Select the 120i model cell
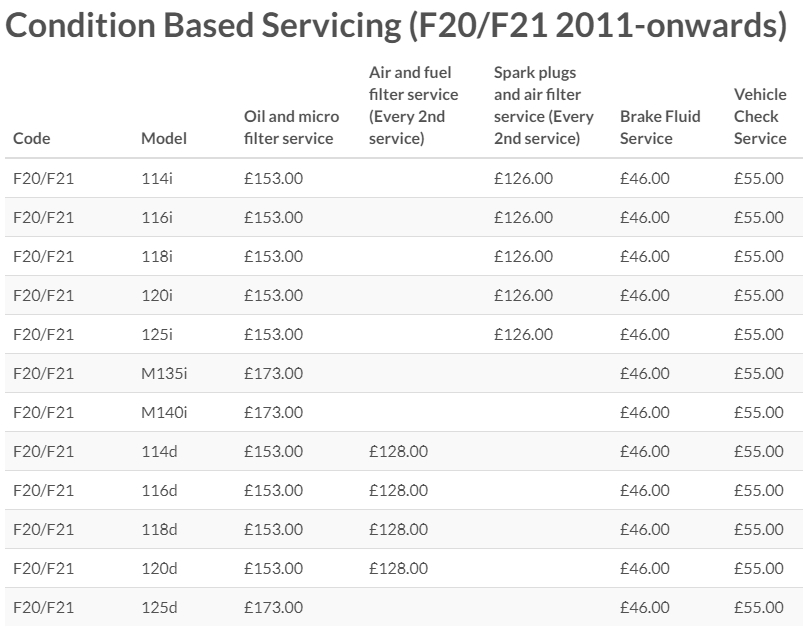Screen dimensions: 803x635 tap(157, 295)
